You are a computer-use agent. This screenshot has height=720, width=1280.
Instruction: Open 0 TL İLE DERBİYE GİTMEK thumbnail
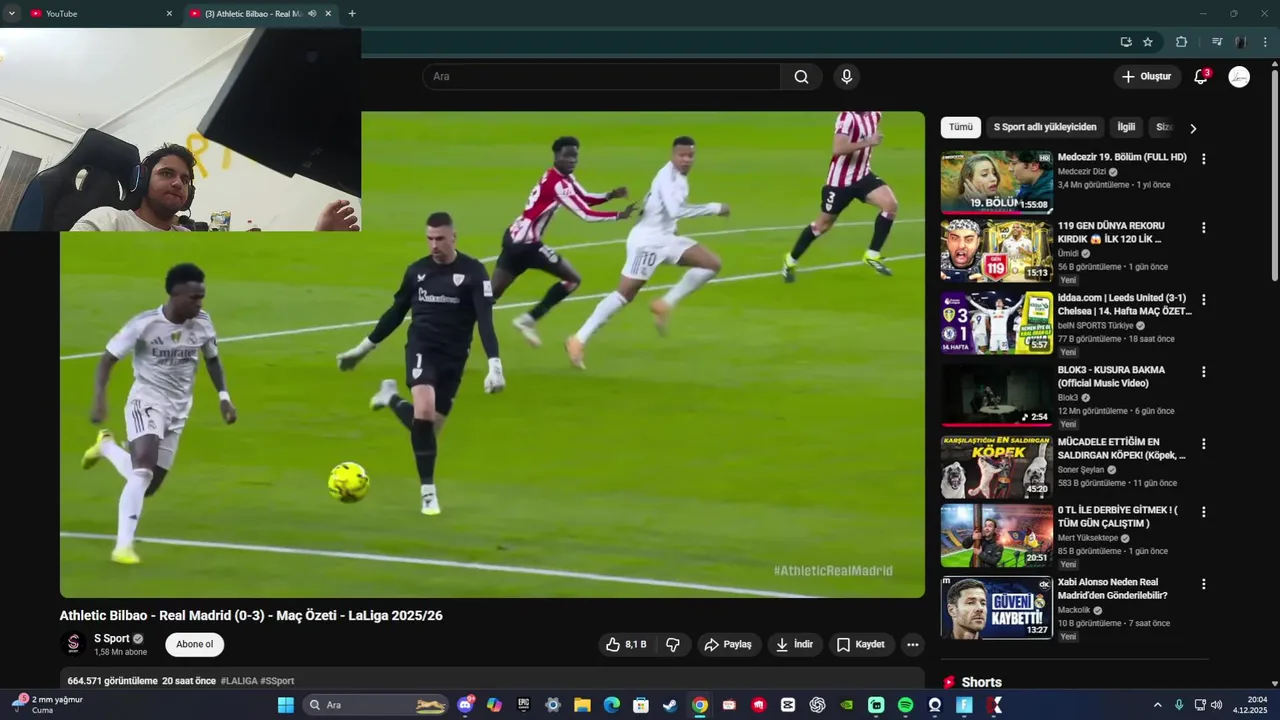[x=997, y=536]
